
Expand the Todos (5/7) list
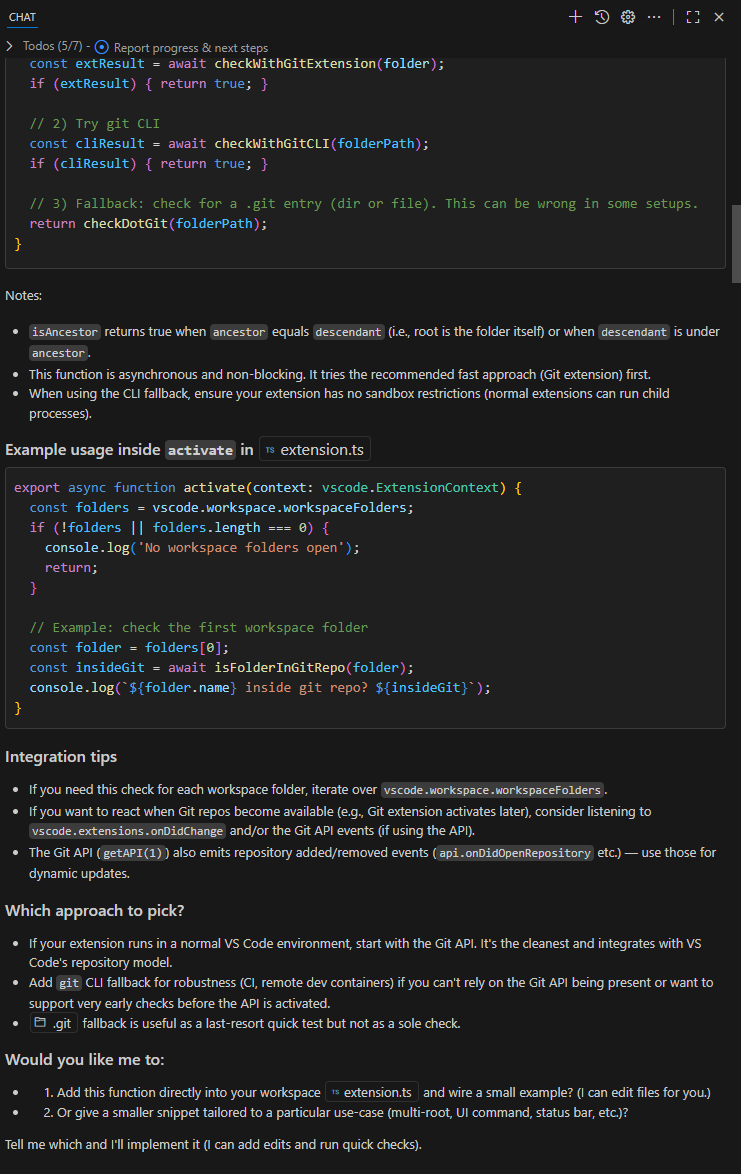pos(10,47)
